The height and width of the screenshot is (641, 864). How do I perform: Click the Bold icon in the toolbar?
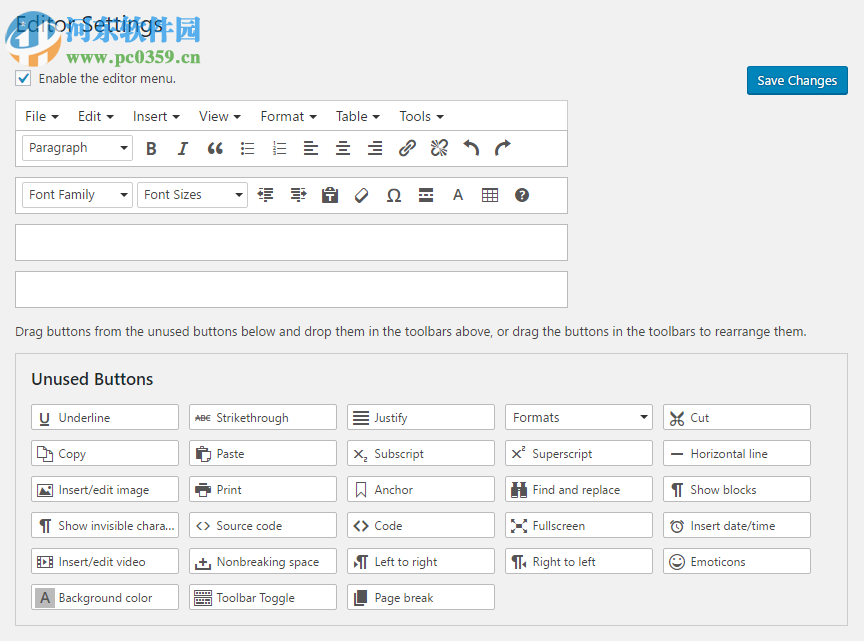coord(151,148)
